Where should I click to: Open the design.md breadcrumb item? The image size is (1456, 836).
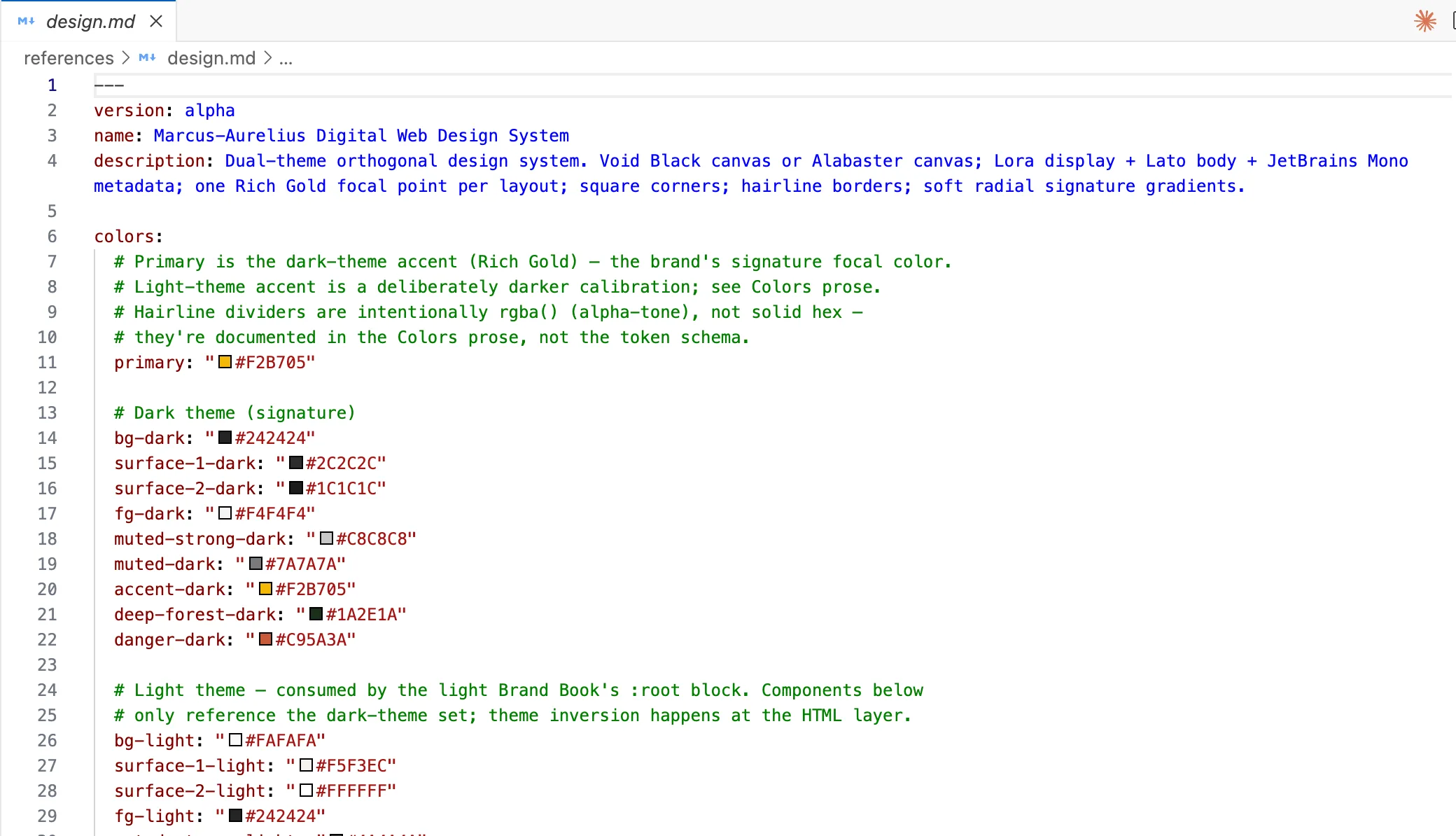(x=211, y=58)
